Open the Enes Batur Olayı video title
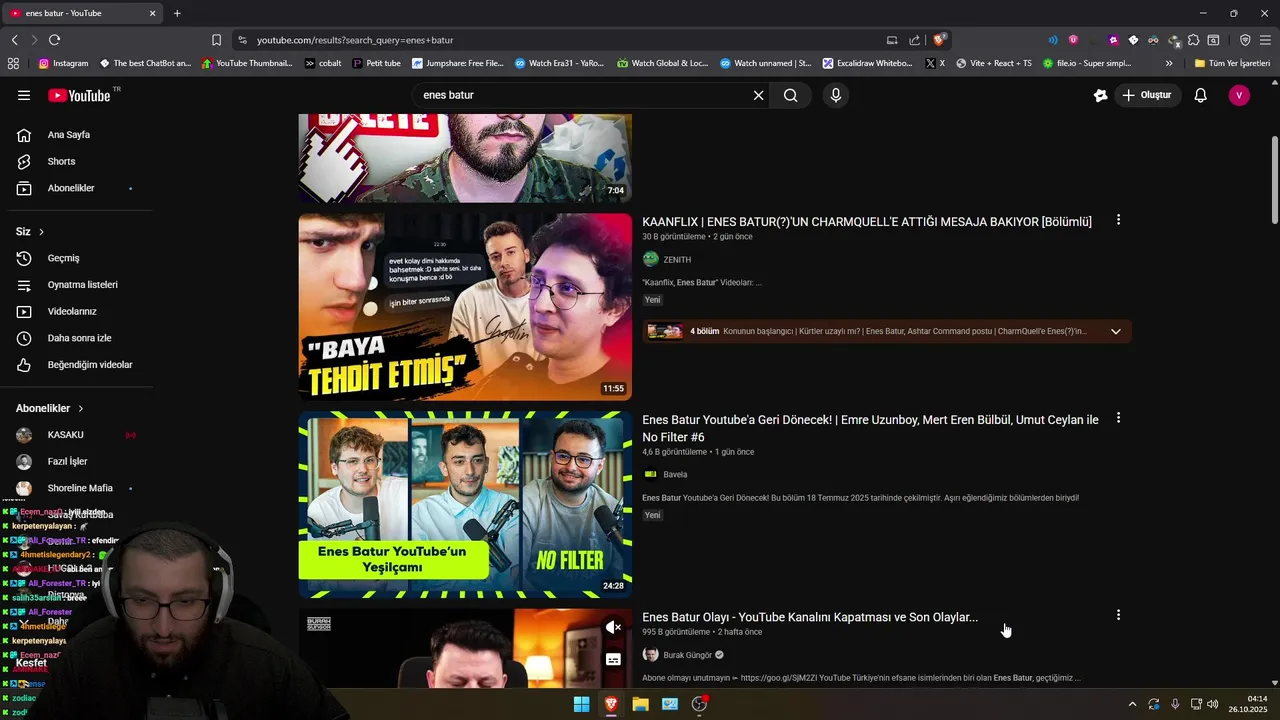Viewport: 1280px width, 720px height. pos(810,617)
